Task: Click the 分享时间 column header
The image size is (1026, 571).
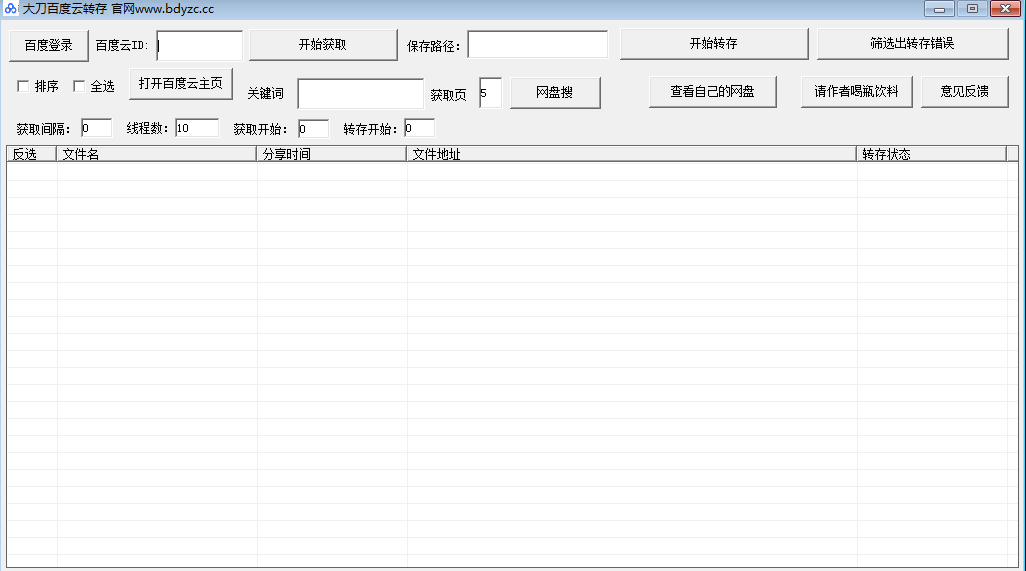Action: tap(331, 154)
